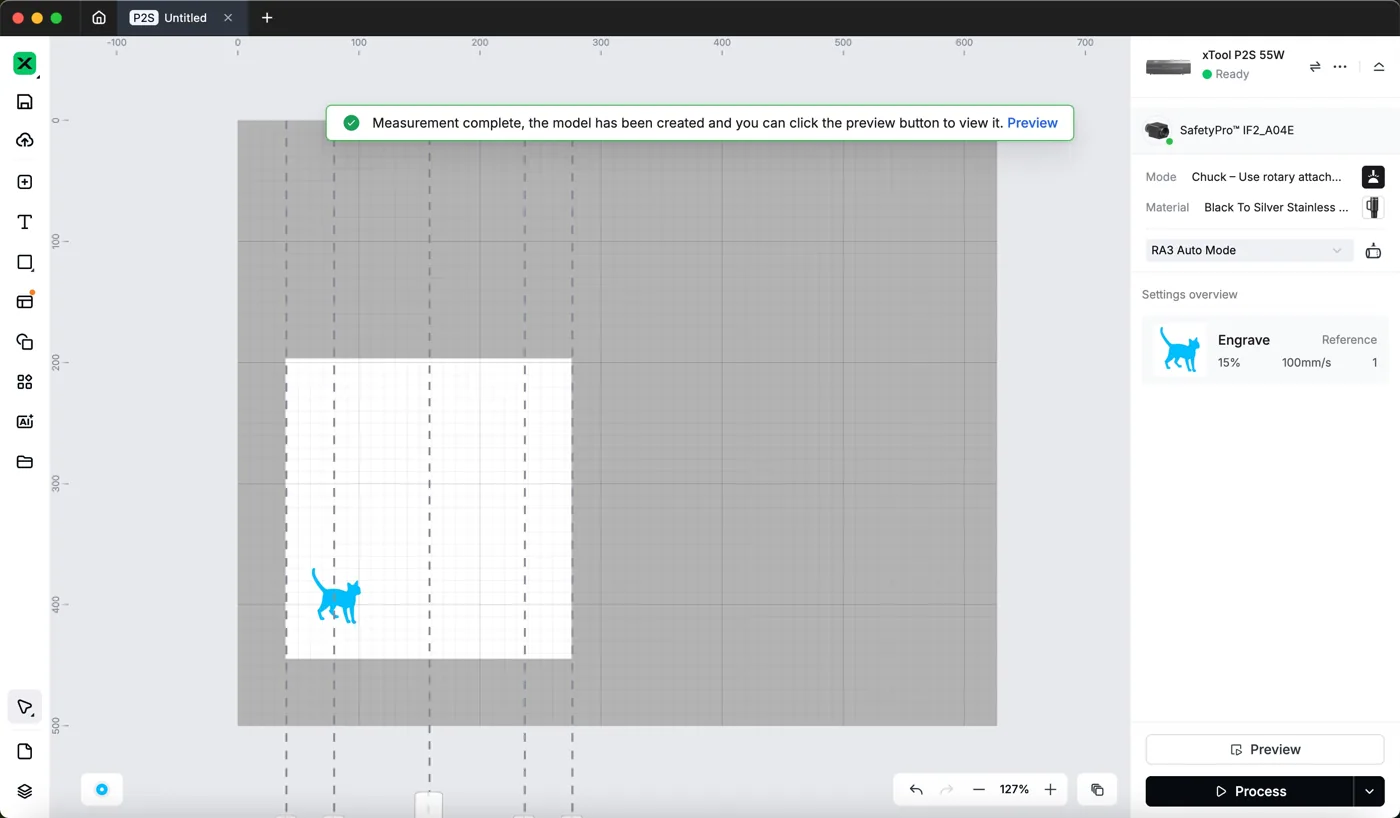Toggle the camera dot button bottom-left
The width and height of the screenshot is (1400, 818).
(x=102, y=790)
